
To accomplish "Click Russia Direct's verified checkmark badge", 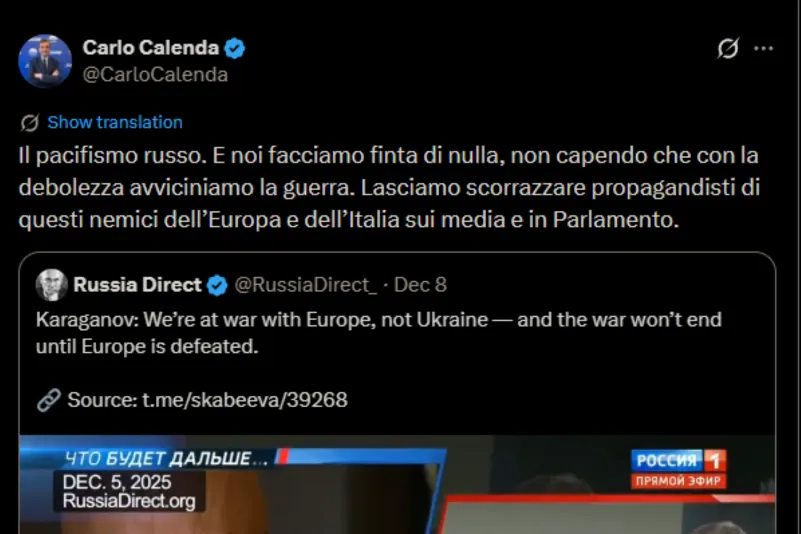I will click(217, 285).
